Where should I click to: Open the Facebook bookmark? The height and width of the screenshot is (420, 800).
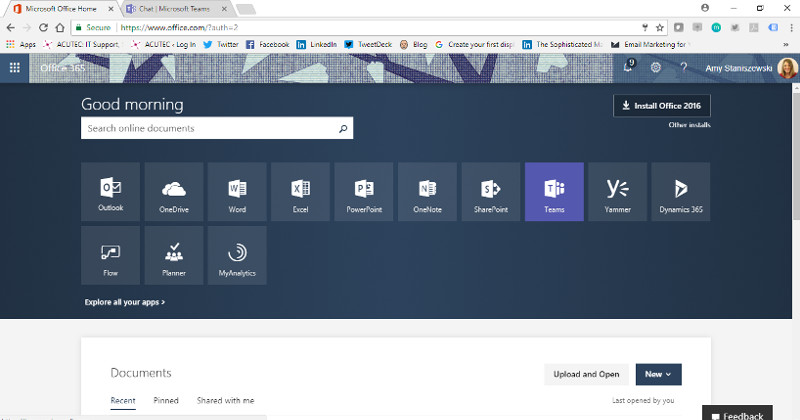pyautogui.click(x=267, y=44)
